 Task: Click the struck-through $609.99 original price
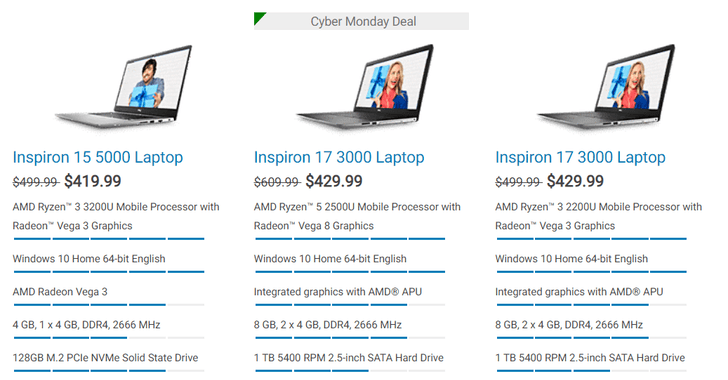(277, 182)
